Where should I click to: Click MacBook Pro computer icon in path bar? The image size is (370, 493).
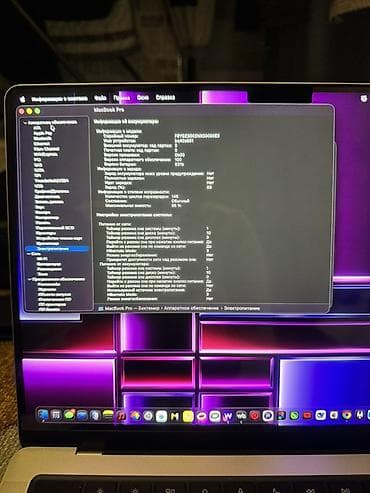(x=101, y=309)
